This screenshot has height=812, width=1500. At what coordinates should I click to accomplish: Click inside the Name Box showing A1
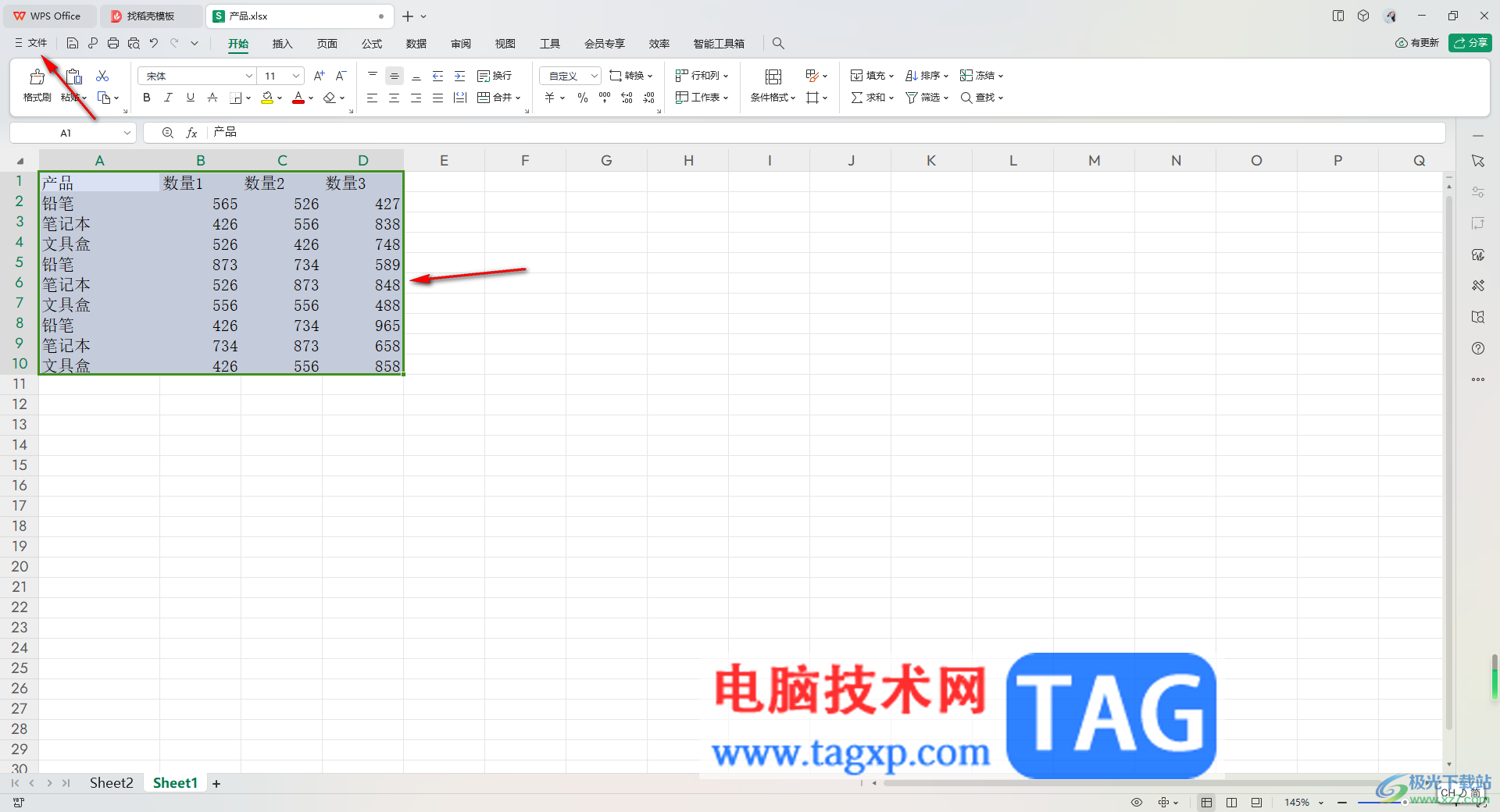tap(66, 133)
